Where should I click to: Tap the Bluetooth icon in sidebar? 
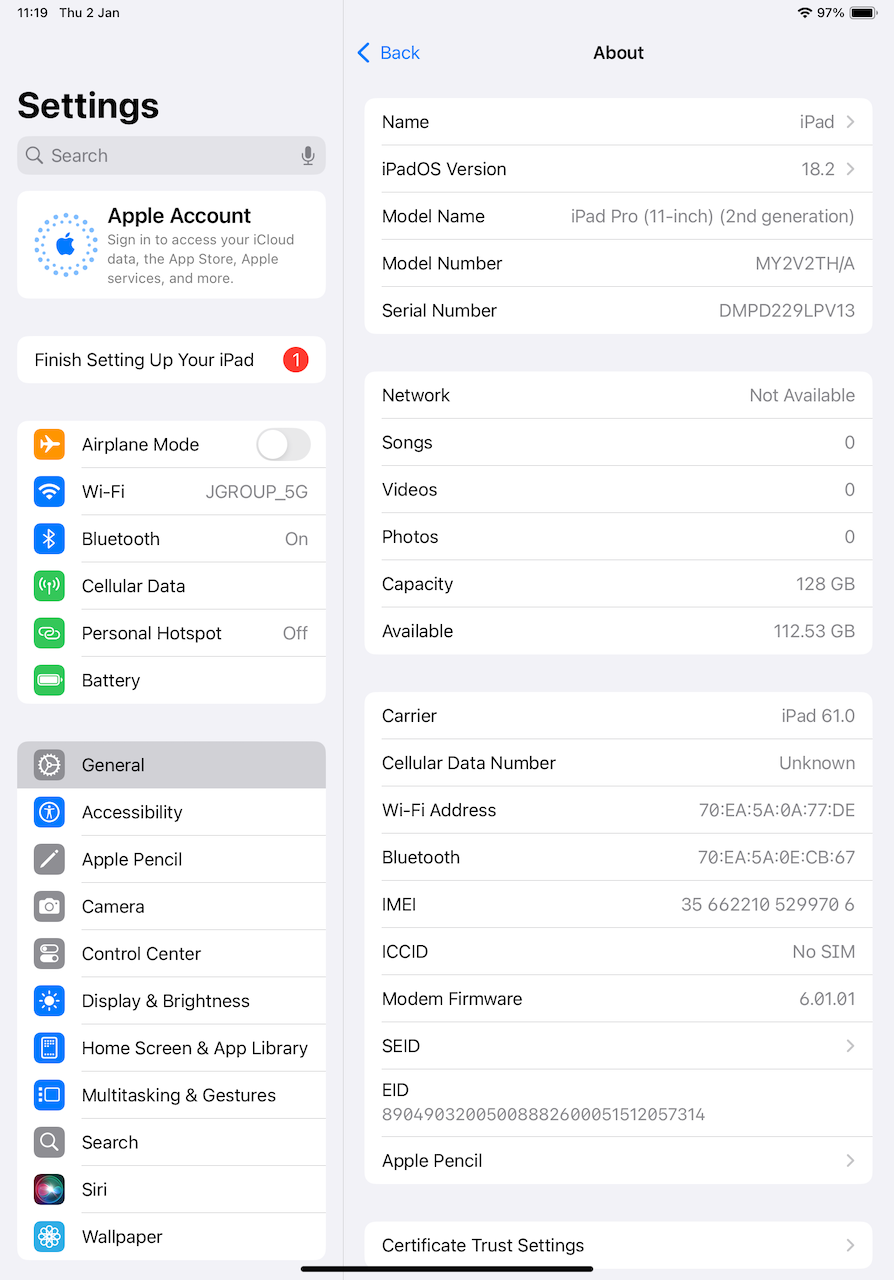pyautogui.click(x=49, y=538)
